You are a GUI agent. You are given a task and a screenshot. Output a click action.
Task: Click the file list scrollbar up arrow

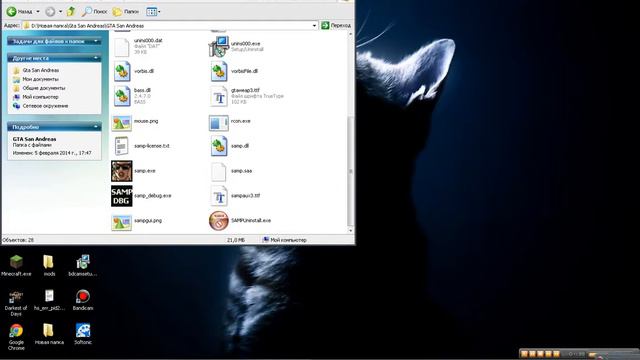(350, 34)
